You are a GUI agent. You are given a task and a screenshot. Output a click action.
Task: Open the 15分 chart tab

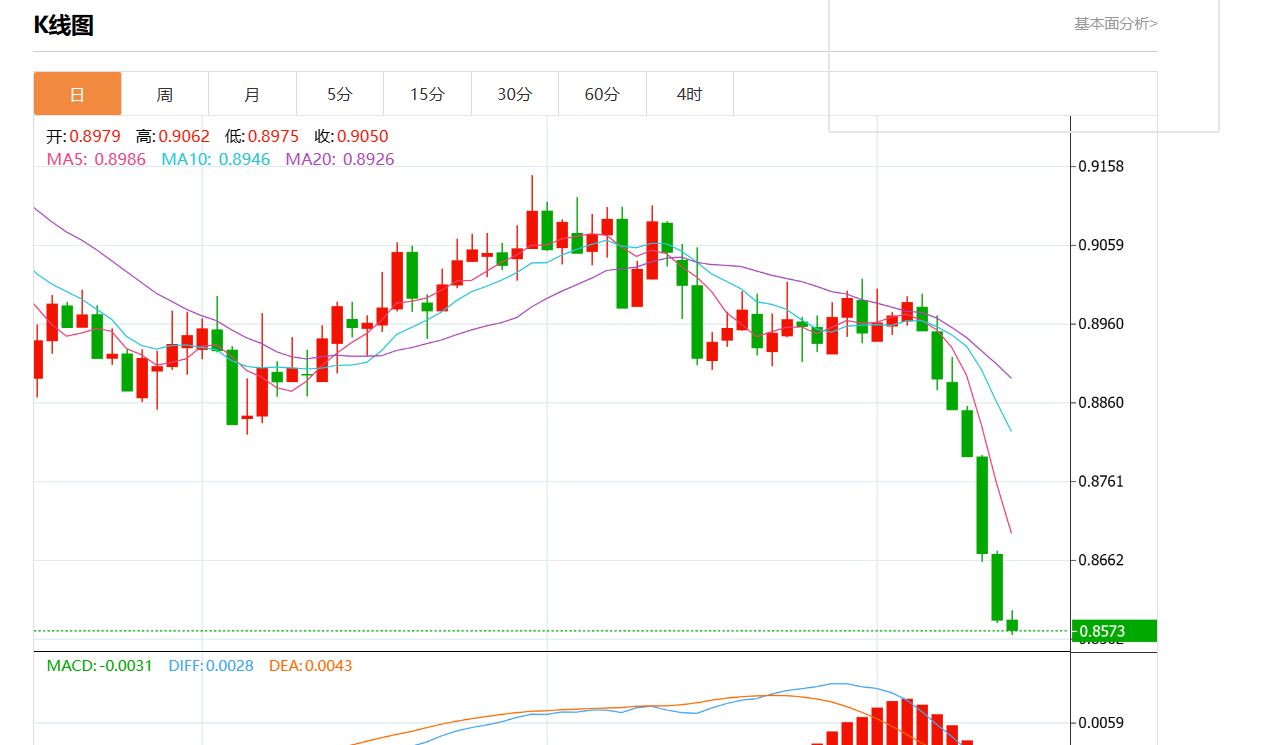click(427, 94)
